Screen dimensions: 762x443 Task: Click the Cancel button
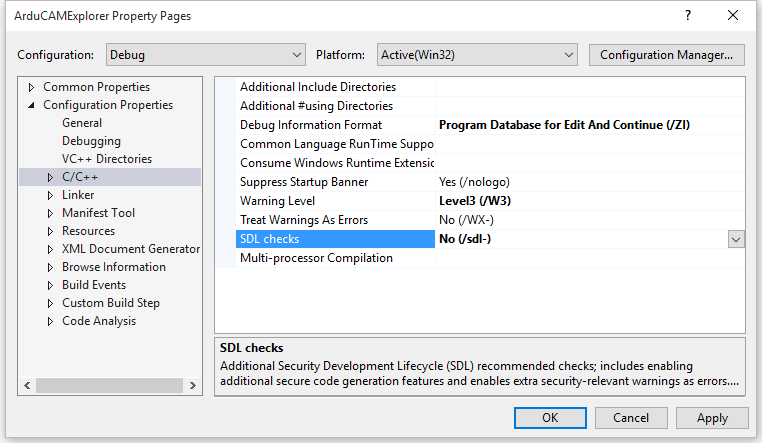pyautogui.click(x=631, y=418)
